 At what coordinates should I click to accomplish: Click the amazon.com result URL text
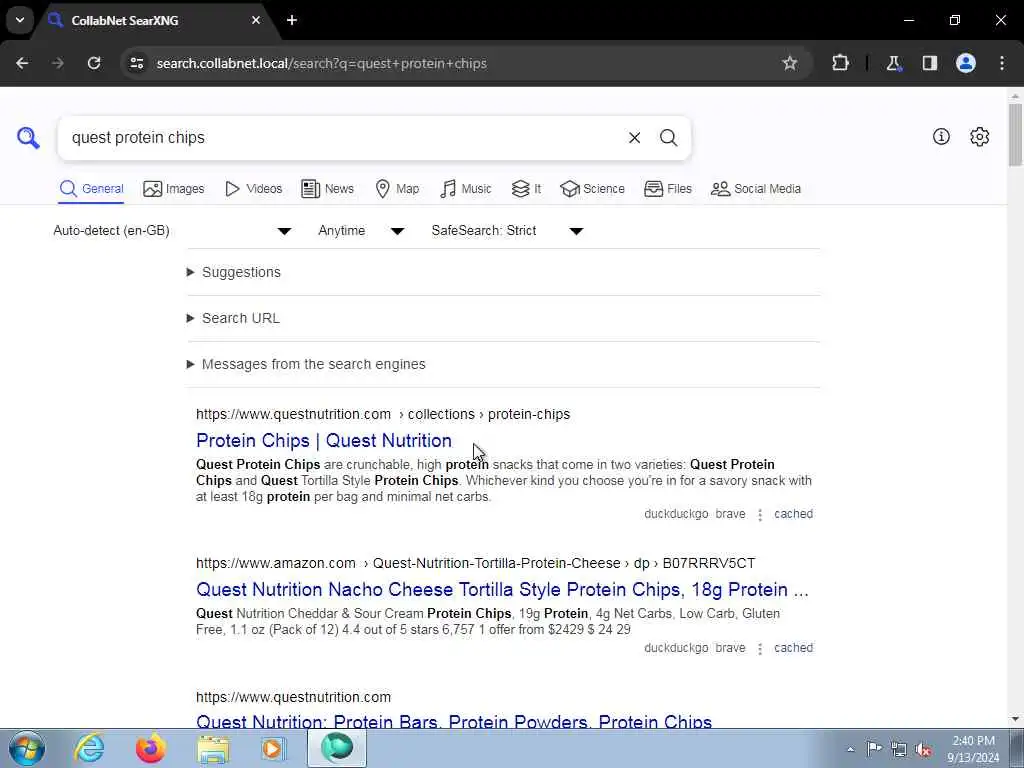475,563
